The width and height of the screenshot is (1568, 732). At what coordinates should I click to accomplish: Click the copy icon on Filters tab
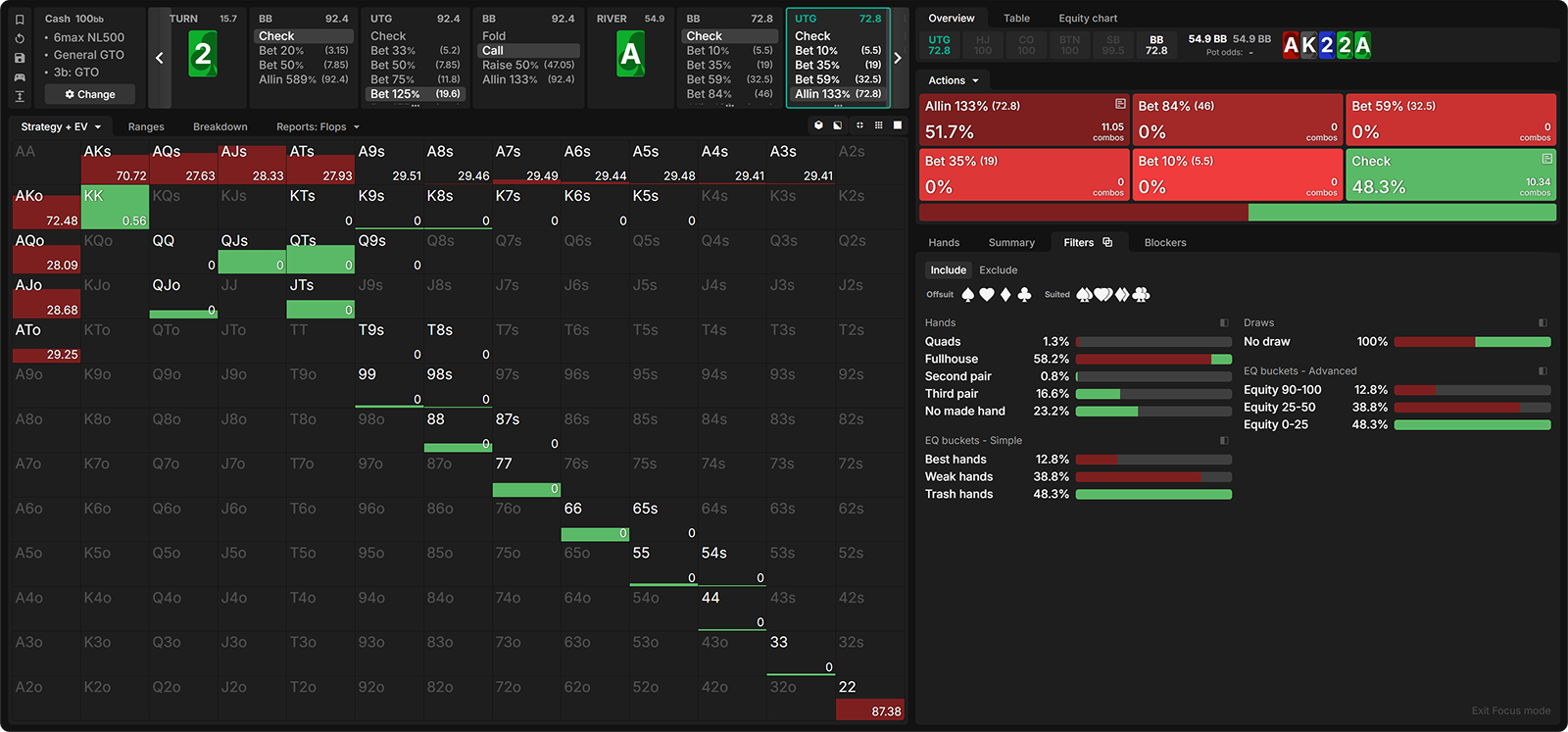1107,242
